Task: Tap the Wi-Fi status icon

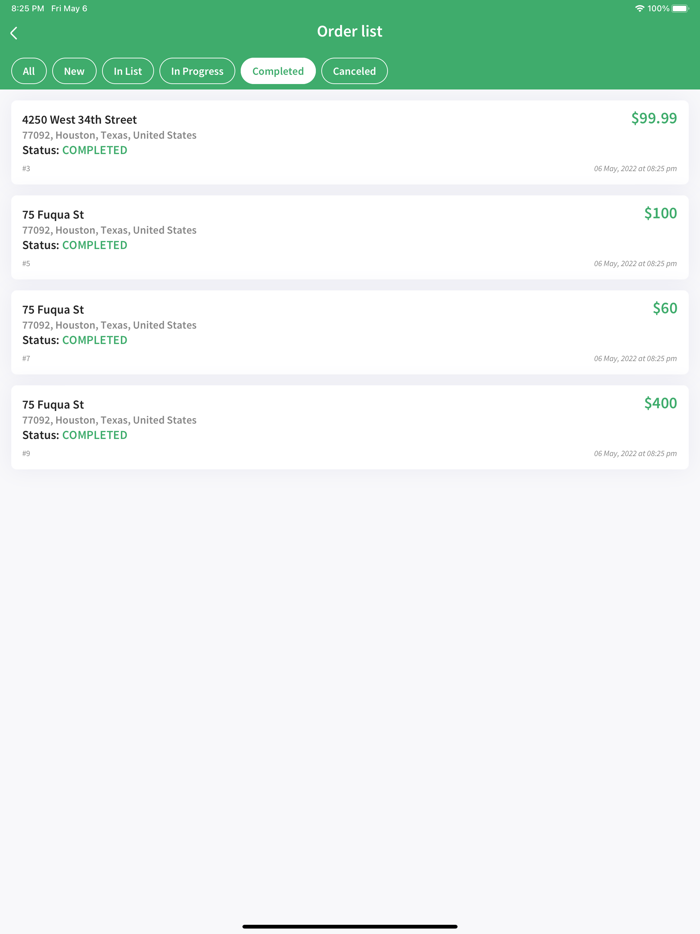Action: (640, 8)
